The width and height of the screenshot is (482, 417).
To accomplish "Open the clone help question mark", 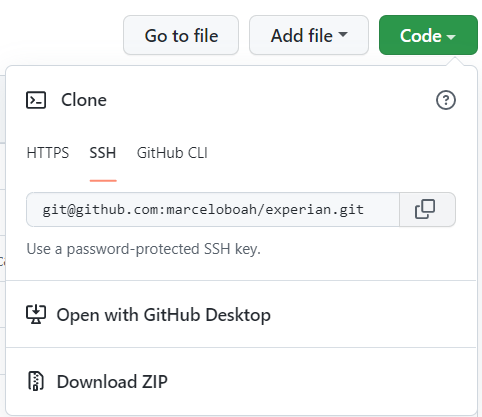I will [x=446, y=100].
